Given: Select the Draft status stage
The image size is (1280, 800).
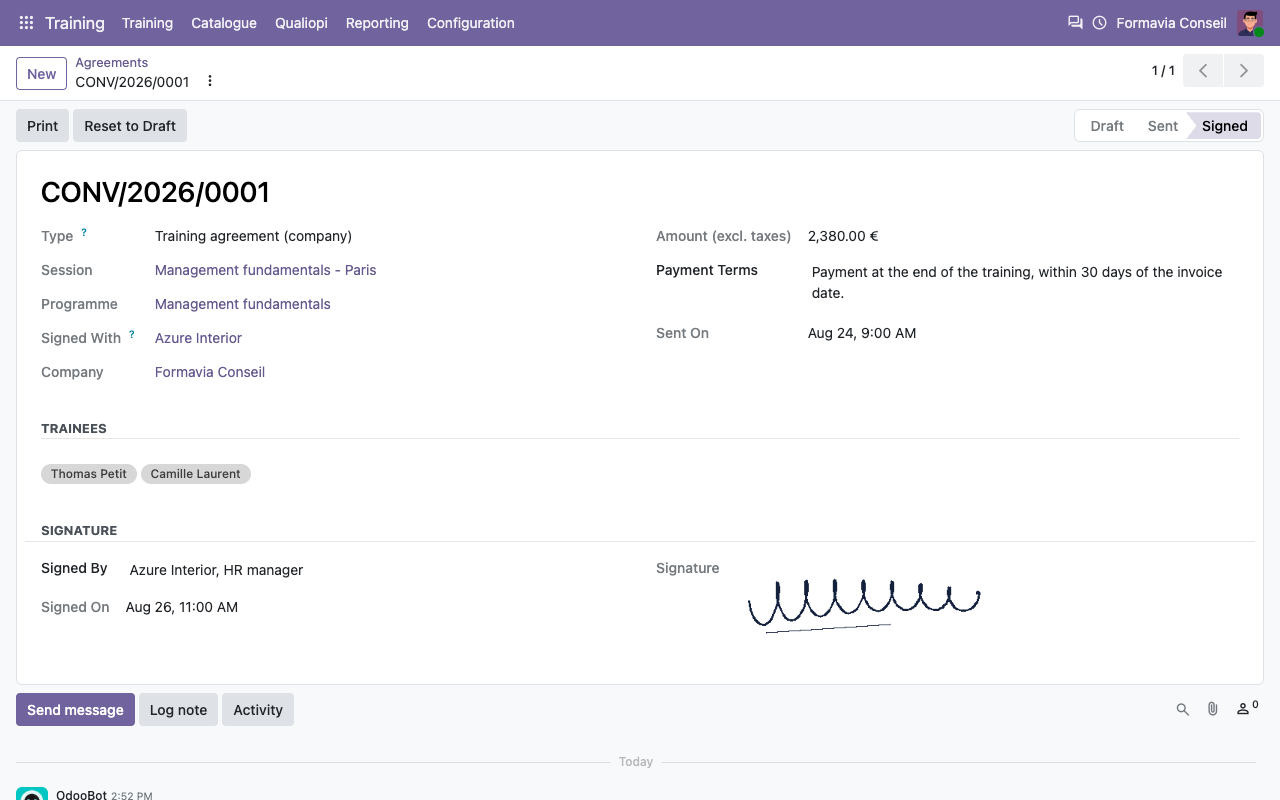Looking at the screenshot, I should (x=1107, y=126).
